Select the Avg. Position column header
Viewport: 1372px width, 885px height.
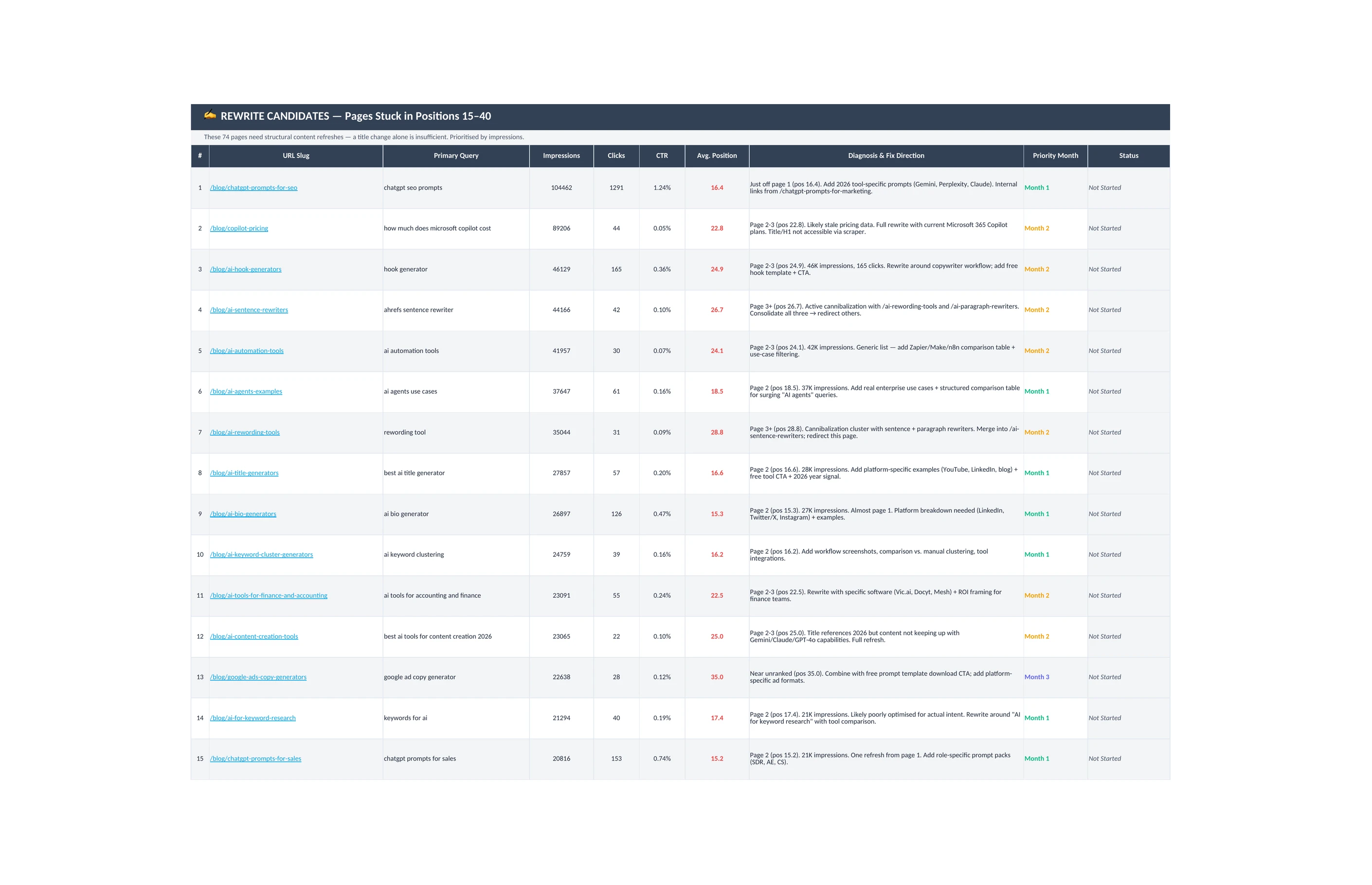click(x=717, y=156)
